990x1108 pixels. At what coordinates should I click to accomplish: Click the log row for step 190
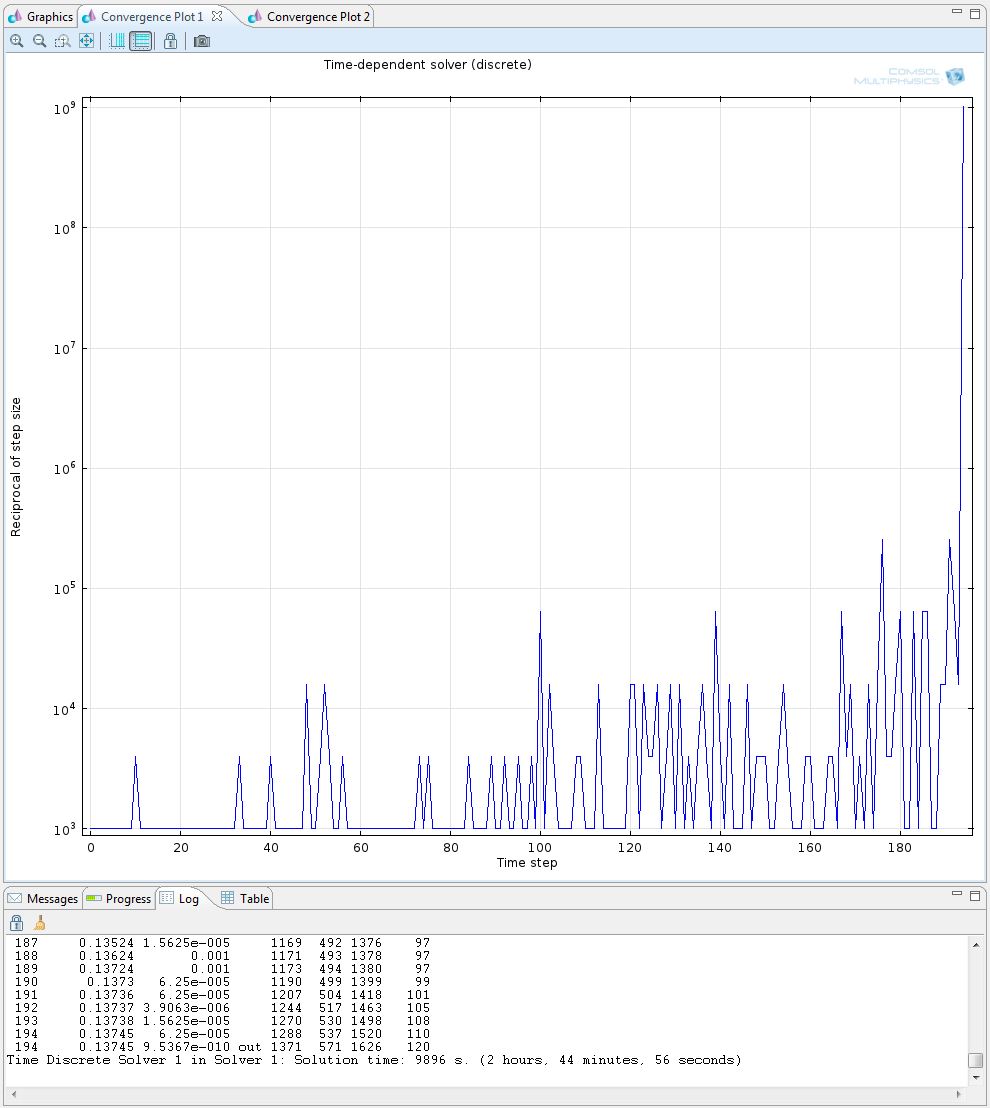point(222,982)
